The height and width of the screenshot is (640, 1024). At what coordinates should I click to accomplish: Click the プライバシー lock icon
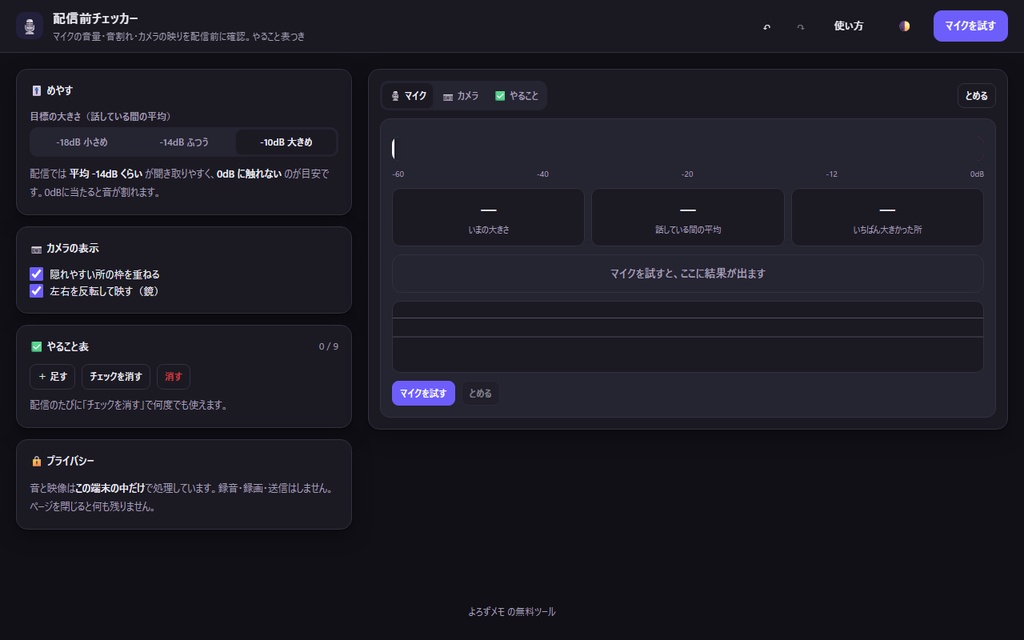pyautogui.click(x=37, y=461)
